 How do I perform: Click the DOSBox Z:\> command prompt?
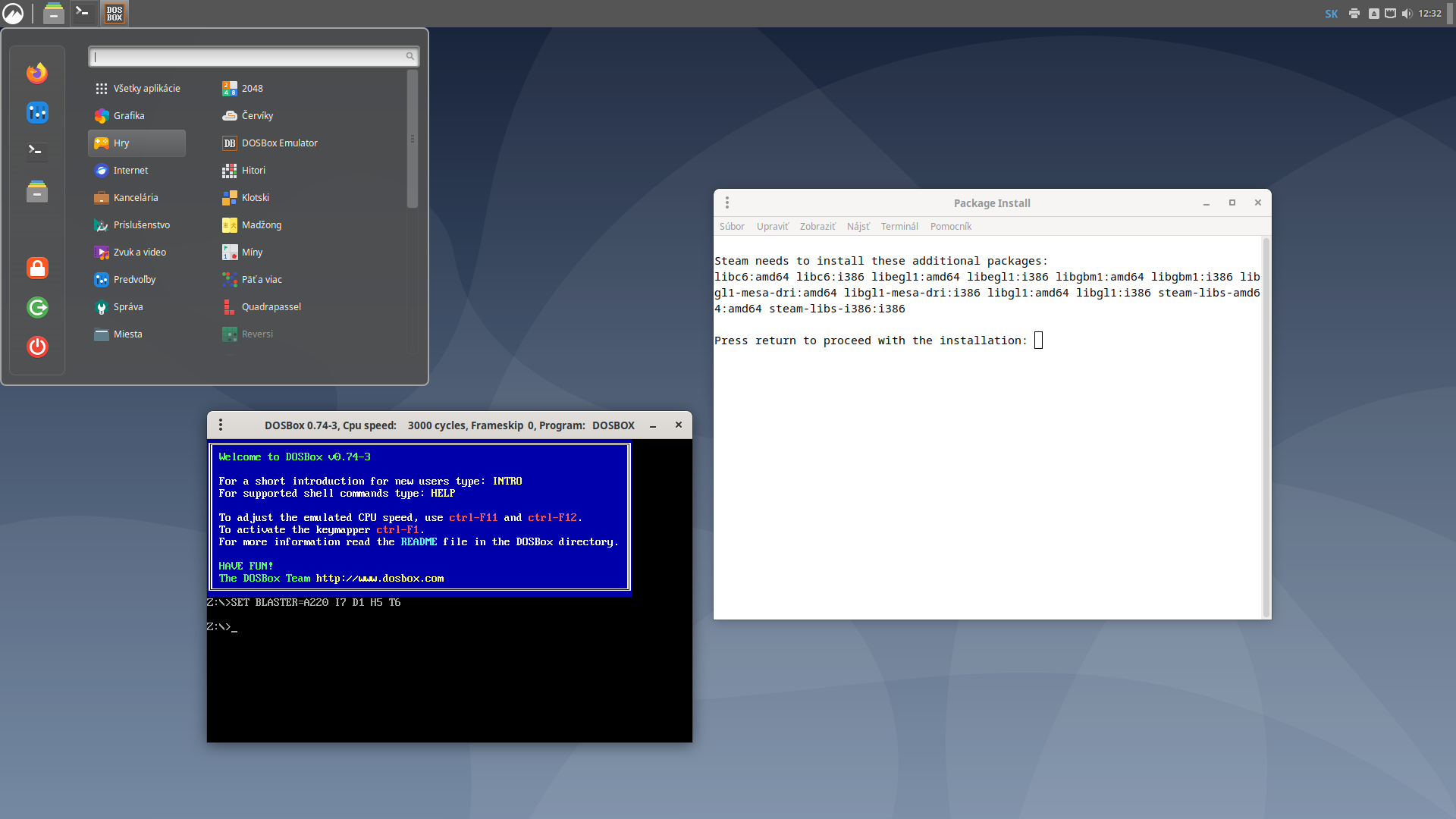(221, 627)
